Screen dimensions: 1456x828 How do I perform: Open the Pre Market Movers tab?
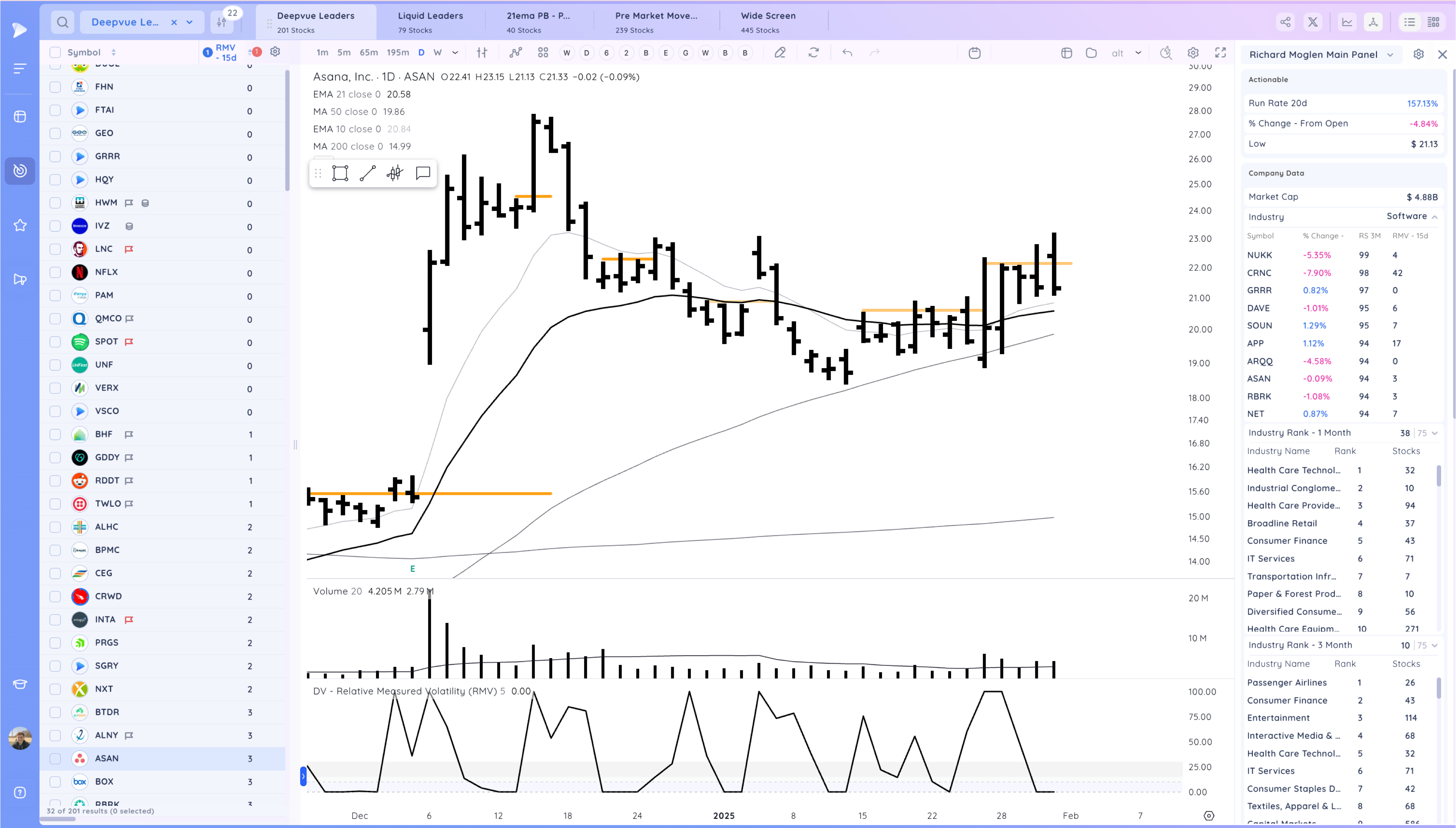pyautogui.click(x=656, y=22)
